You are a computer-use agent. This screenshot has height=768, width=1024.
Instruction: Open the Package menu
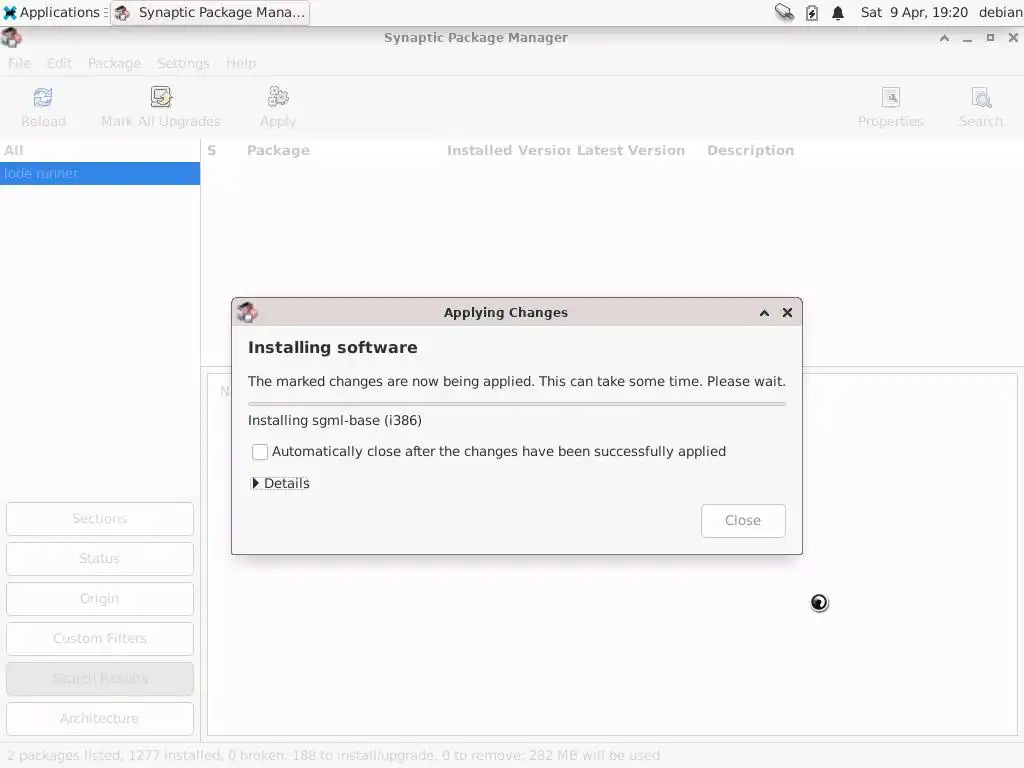click(x=114, y=63)
